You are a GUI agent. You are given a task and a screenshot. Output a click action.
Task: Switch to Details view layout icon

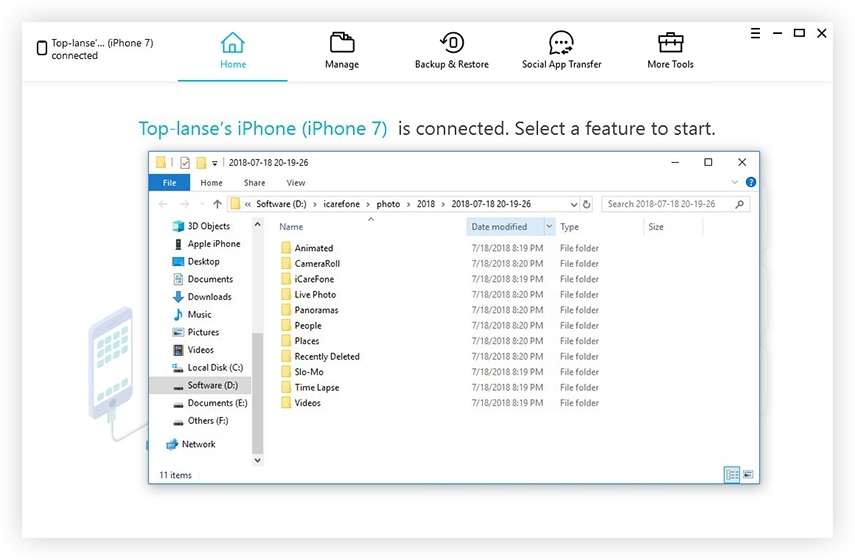(x=732, y=475)
